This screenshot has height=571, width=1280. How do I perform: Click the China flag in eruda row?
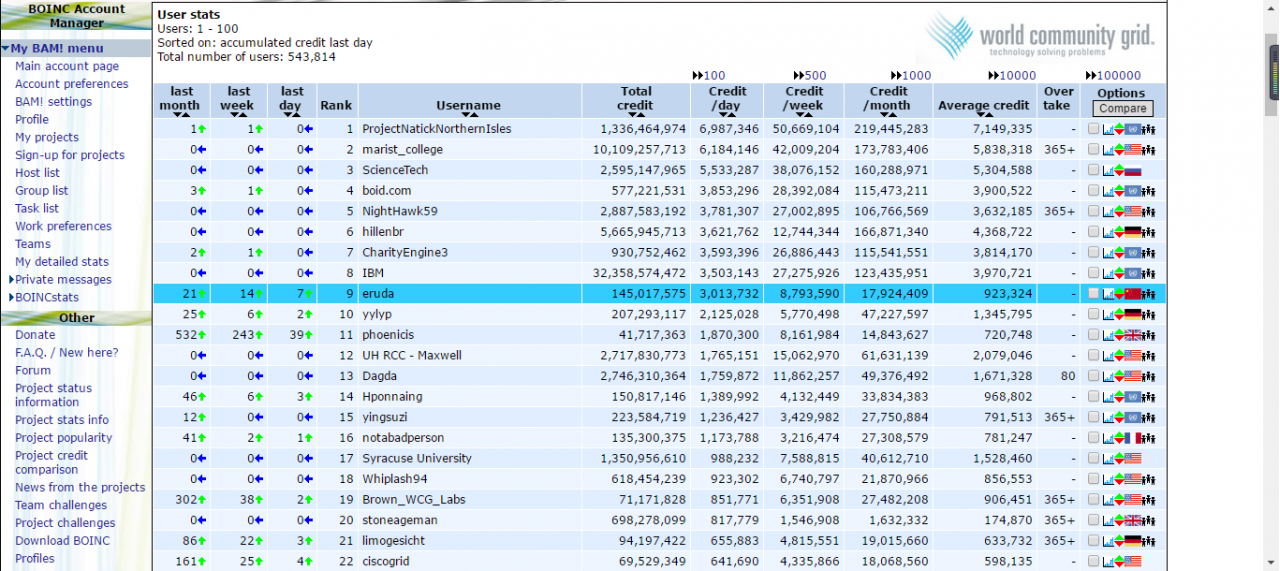pos(1133,293)
